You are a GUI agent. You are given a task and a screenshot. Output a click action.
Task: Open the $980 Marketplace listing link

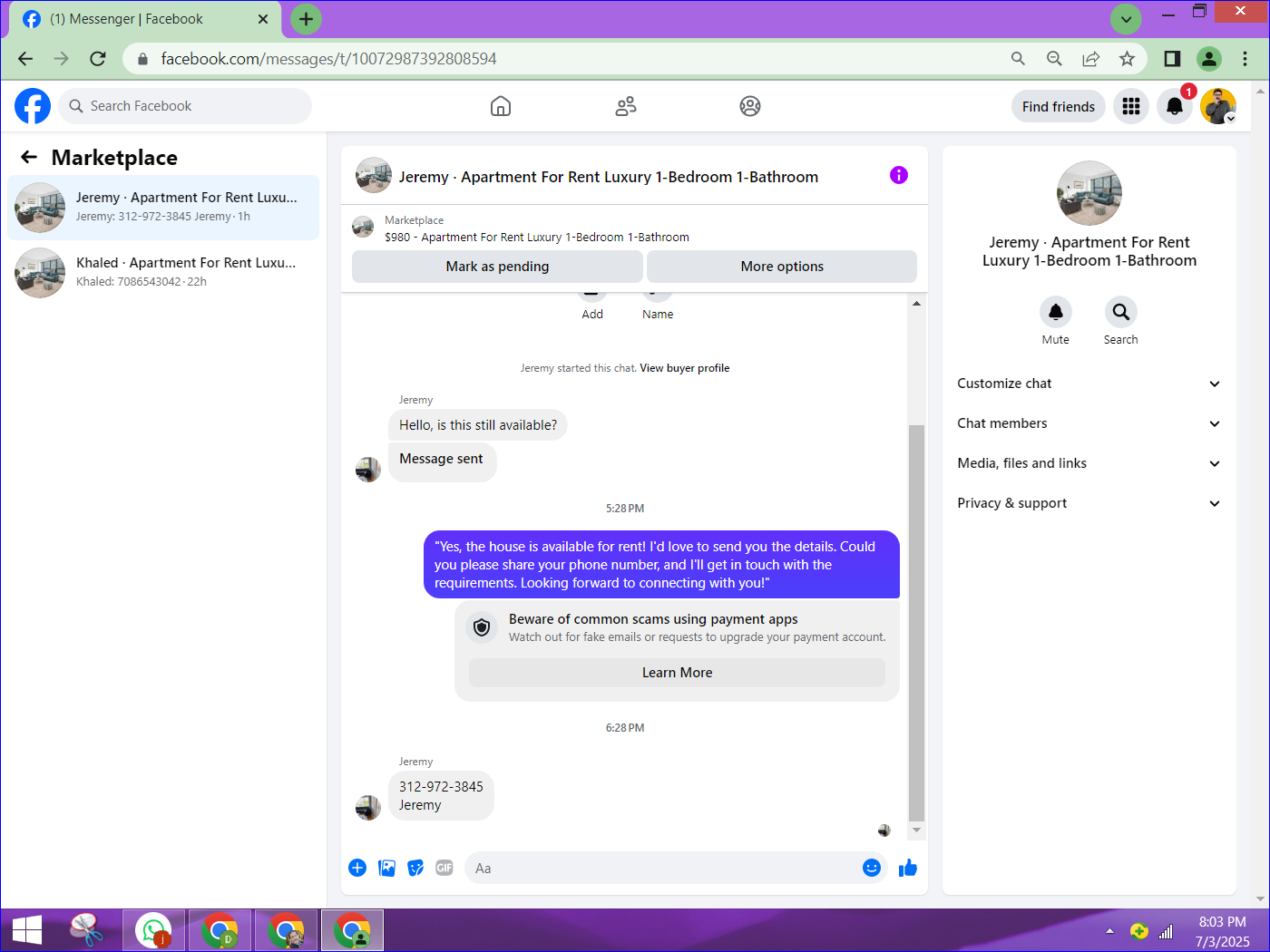[x=537, y=238]
